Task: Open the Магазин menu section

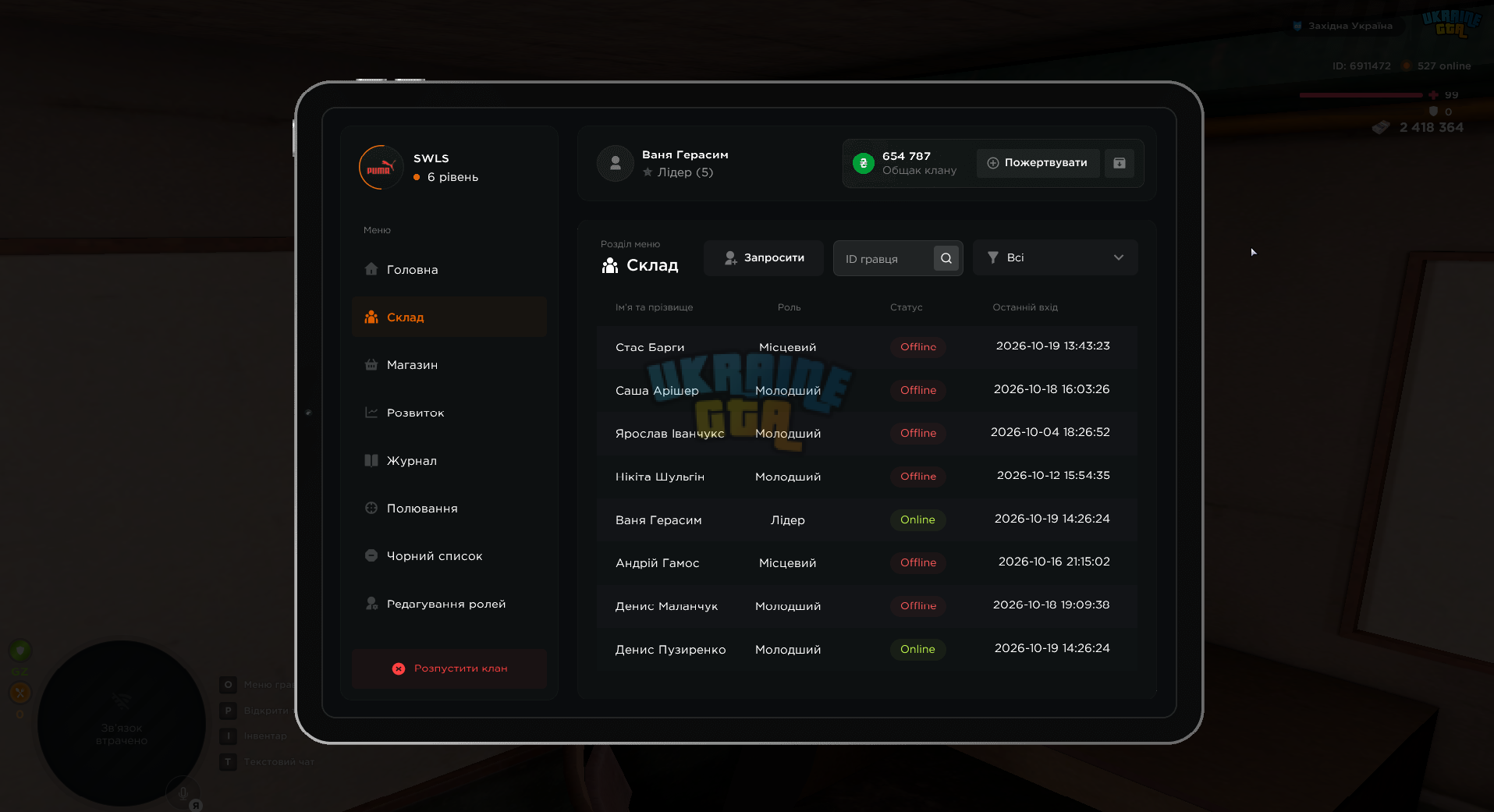Action: [x=449, y=365]
